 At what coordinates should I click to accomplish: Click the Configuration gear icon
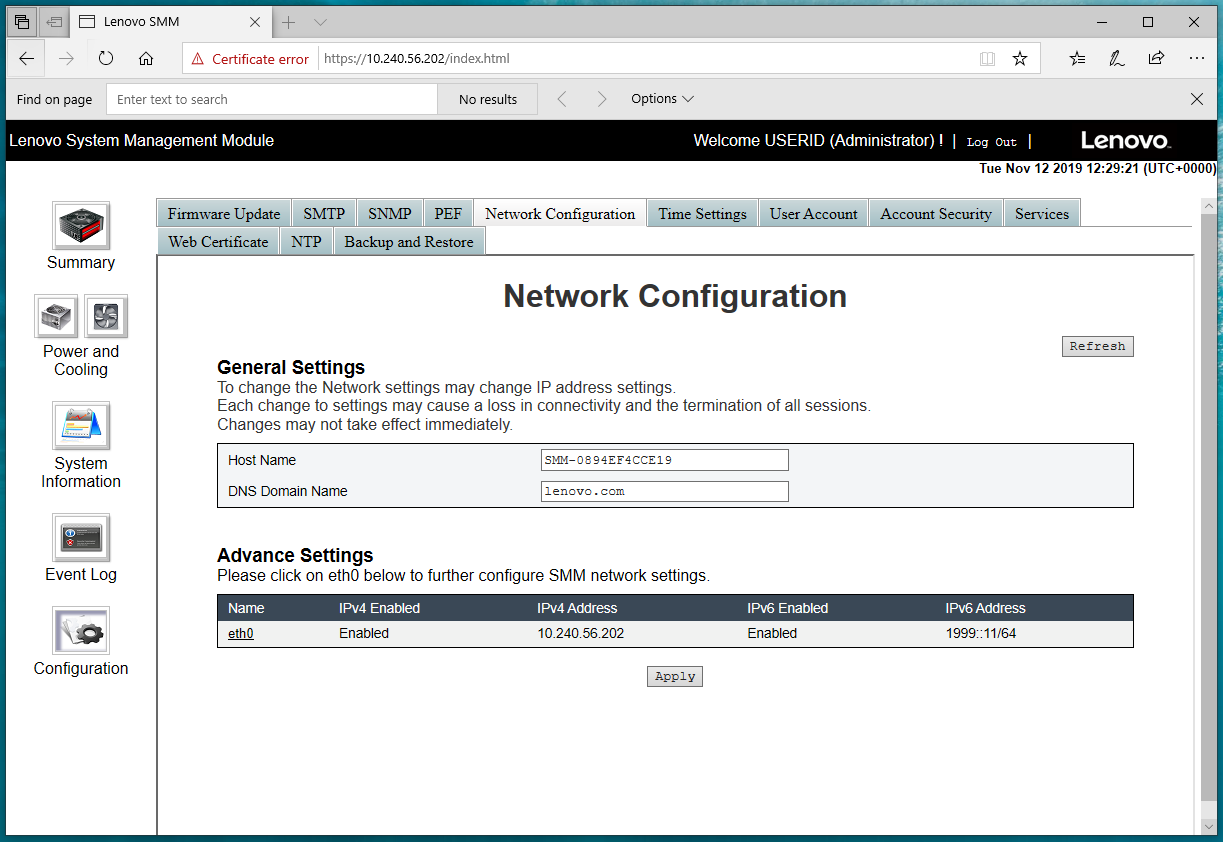pos(81,631)
